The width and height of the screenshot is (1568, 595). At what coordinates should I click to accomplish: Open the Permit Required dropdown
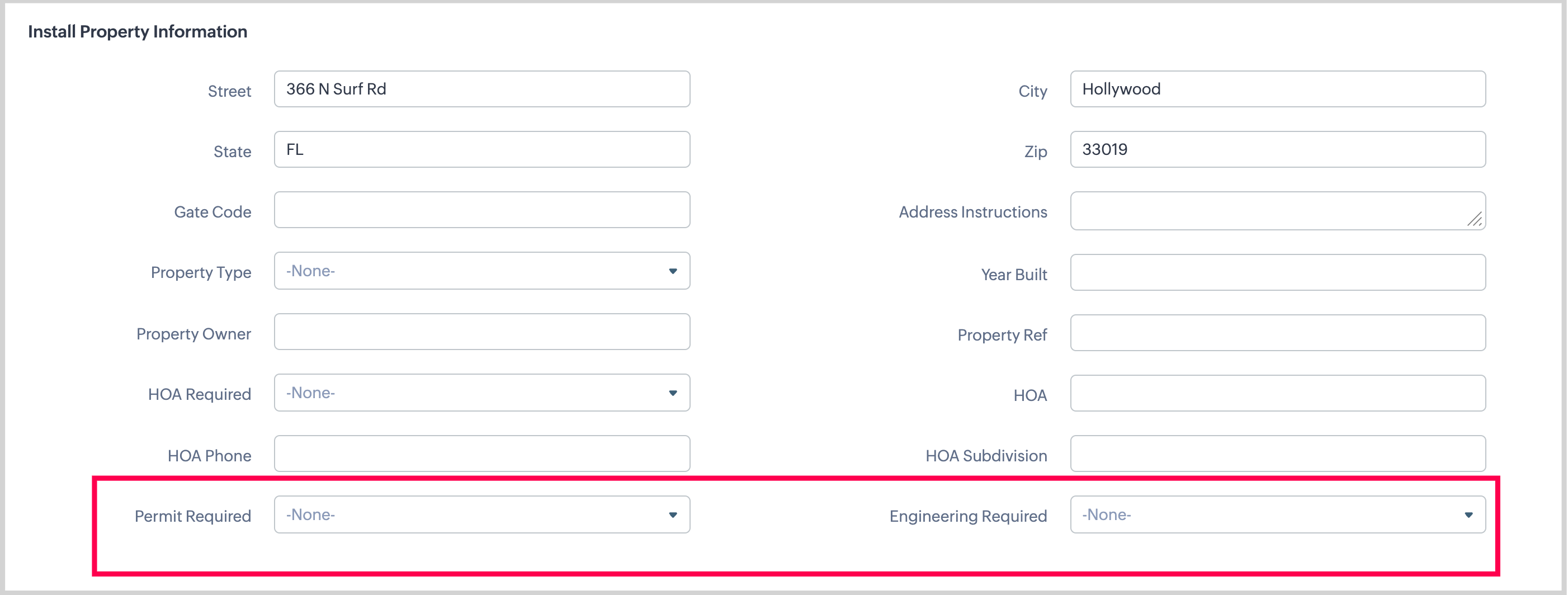tap(481, 514)
